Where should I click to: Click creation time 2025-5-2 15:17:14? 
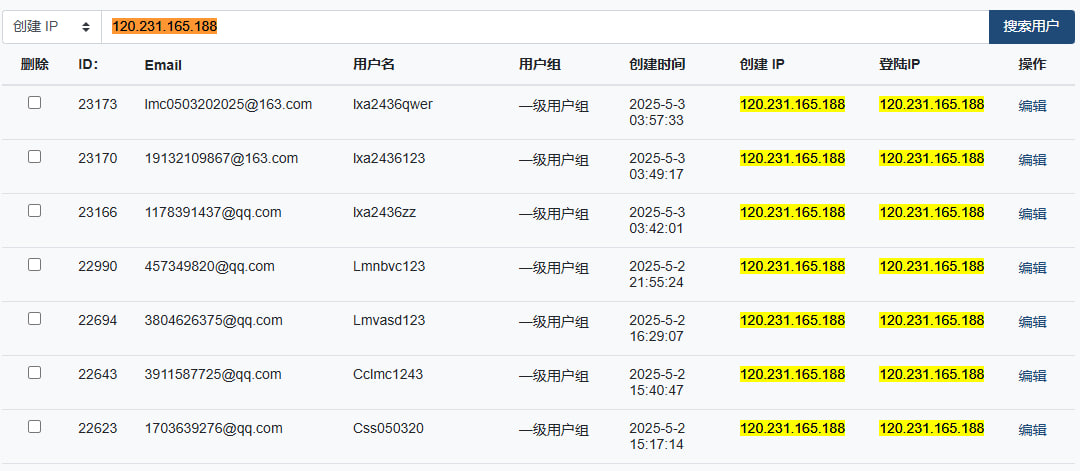click(x=657, y=437)
